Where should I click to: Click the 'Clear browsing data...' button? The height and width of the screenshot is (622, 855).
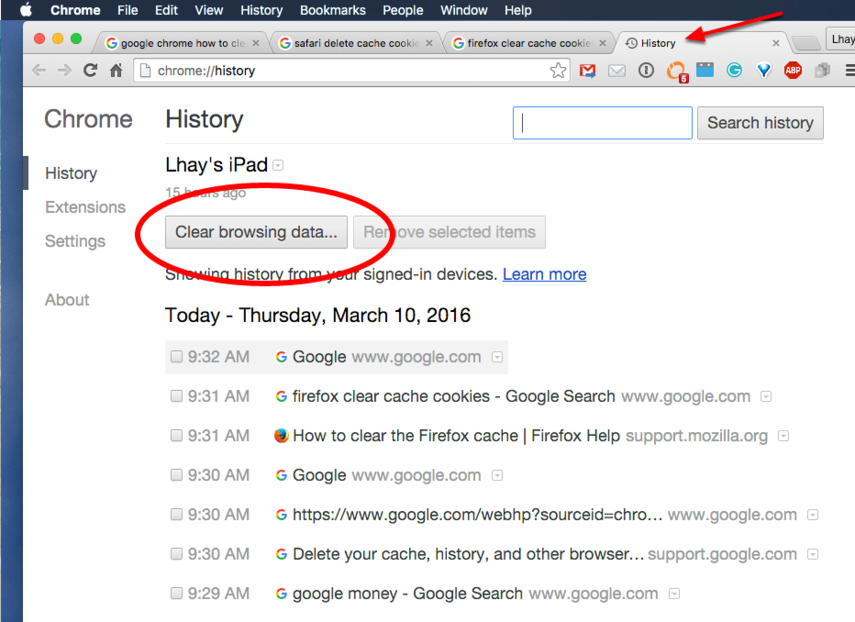256,232
